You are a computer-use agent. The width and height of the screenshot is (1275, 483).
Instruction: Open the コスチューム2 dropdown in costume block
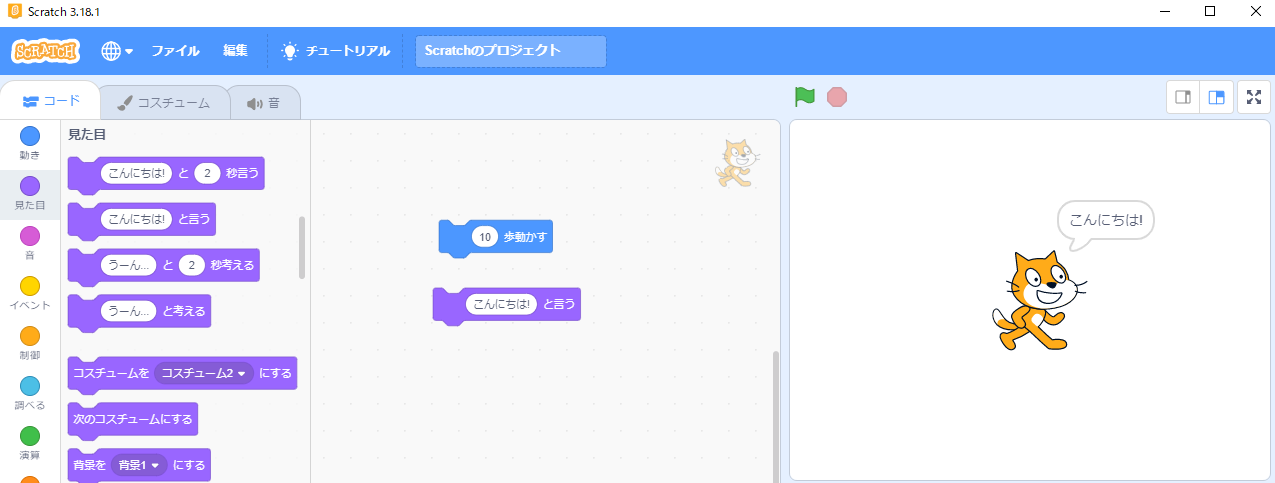pyautogui.click(x=203, y=373)
